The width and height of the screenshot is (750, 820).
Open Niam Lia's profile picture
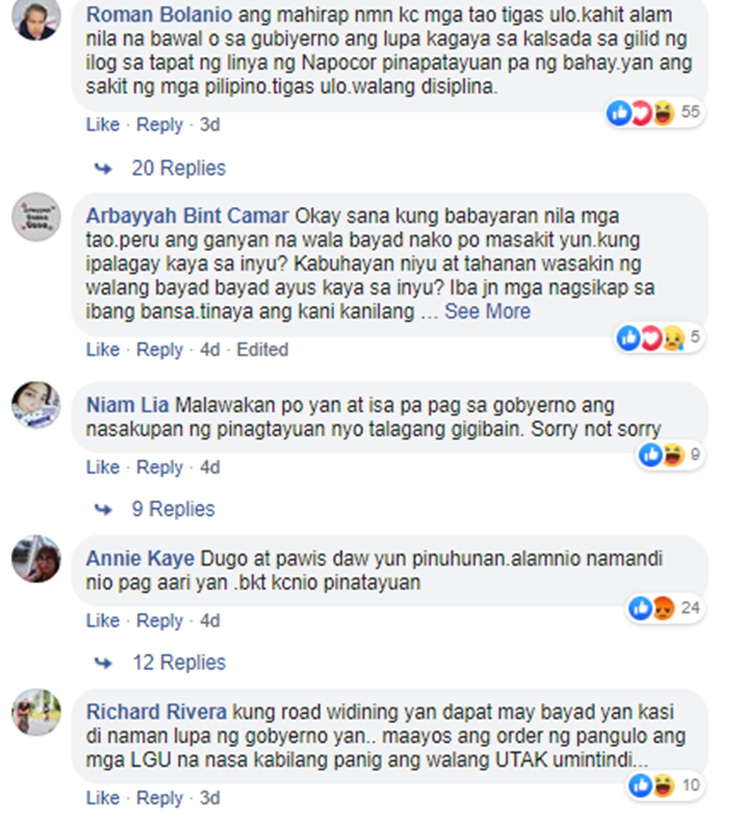point(36,405)
